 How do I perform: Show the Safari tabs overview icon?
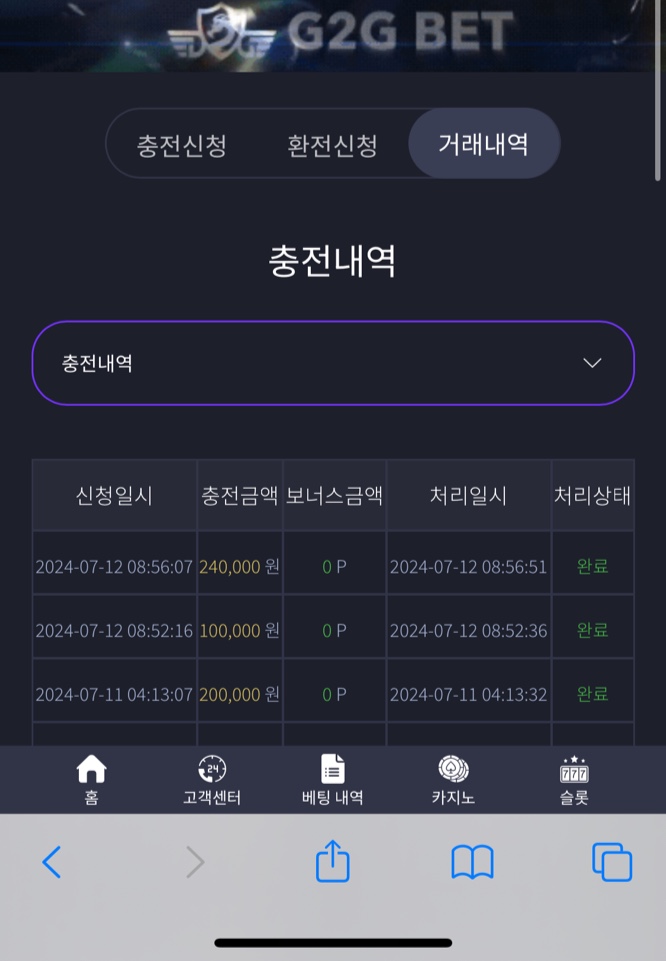[612, 862]
